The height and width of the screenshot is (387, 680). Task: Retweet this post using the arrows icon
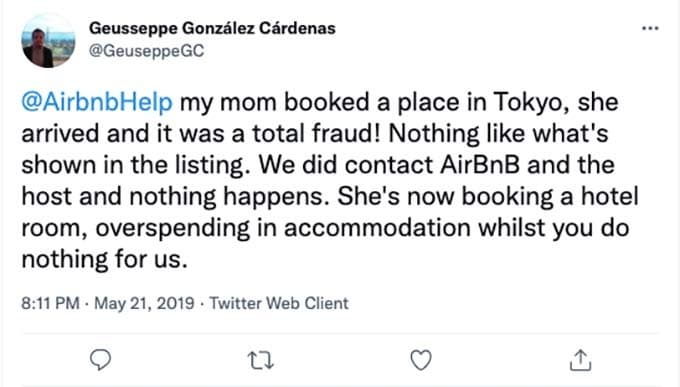261,360
